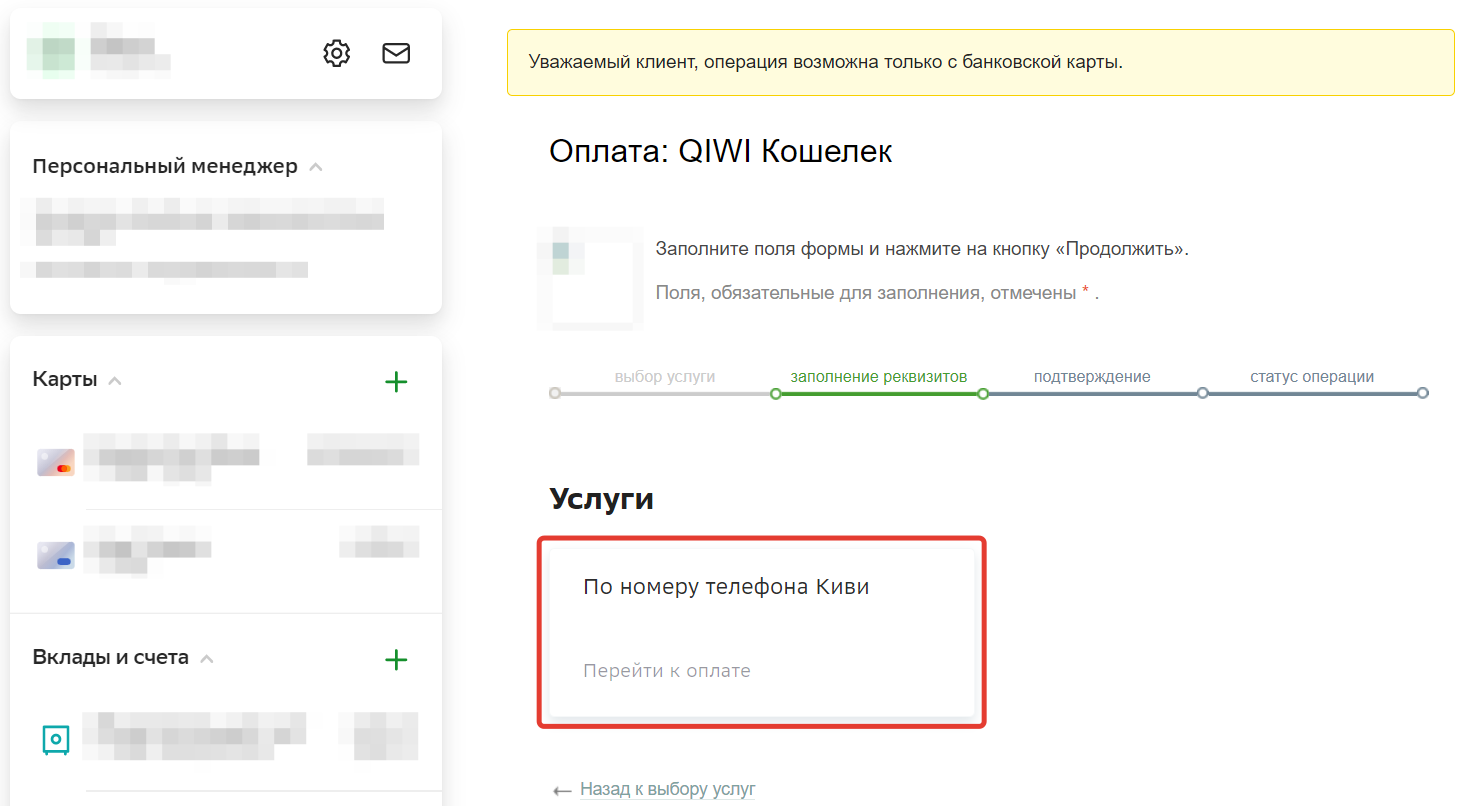Select the статус операции step label

tap(1312, 377)
